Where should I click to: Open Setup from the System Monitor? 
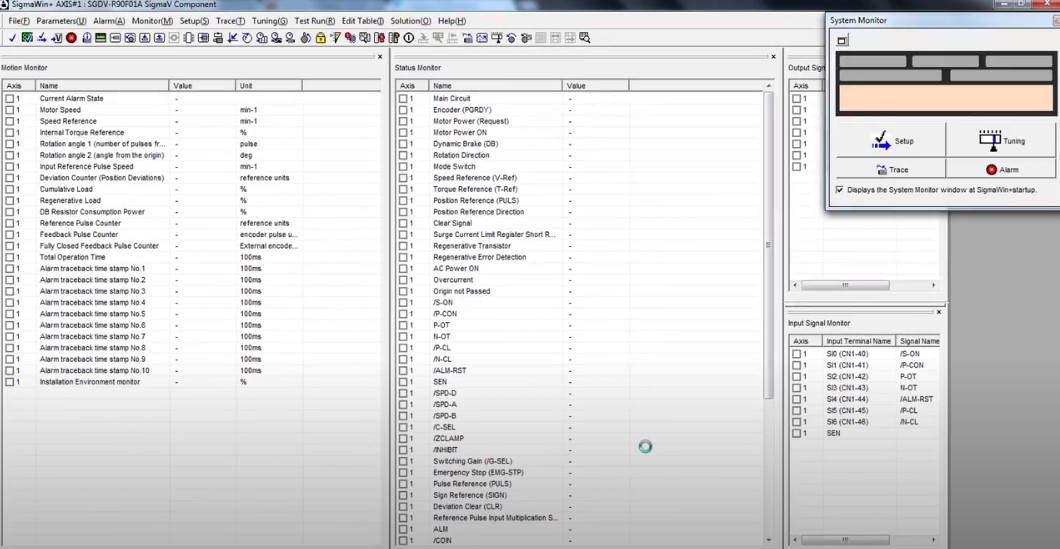(889, 141)
